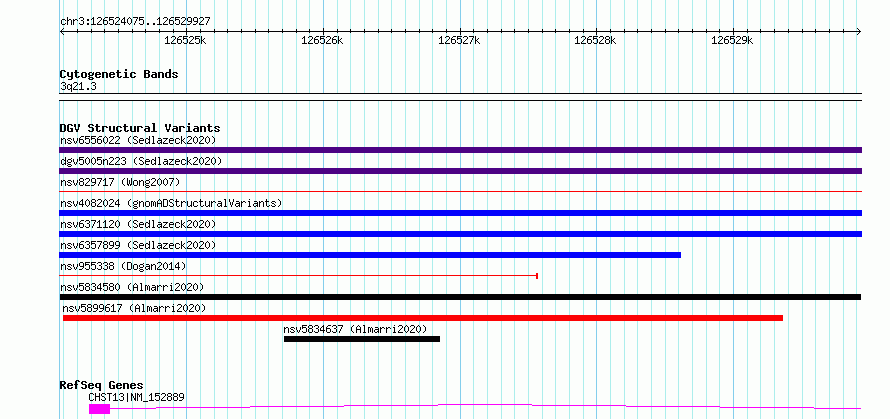Click the nsv6371120 (Sedlazeck2020) label

(138, 224)
